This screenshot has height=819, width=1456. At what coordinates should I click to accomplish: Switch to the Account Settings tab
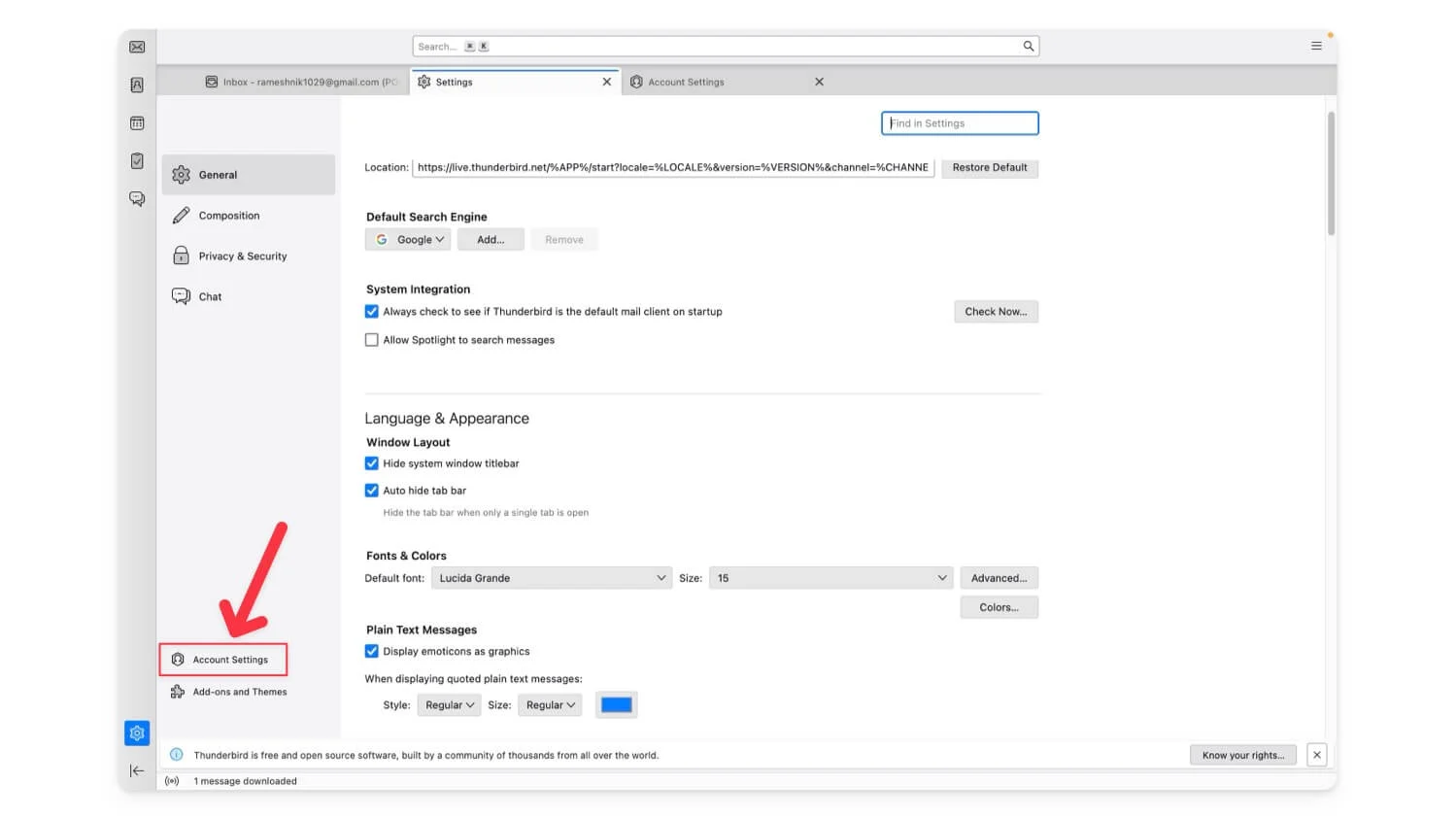[x=687, y=83]
